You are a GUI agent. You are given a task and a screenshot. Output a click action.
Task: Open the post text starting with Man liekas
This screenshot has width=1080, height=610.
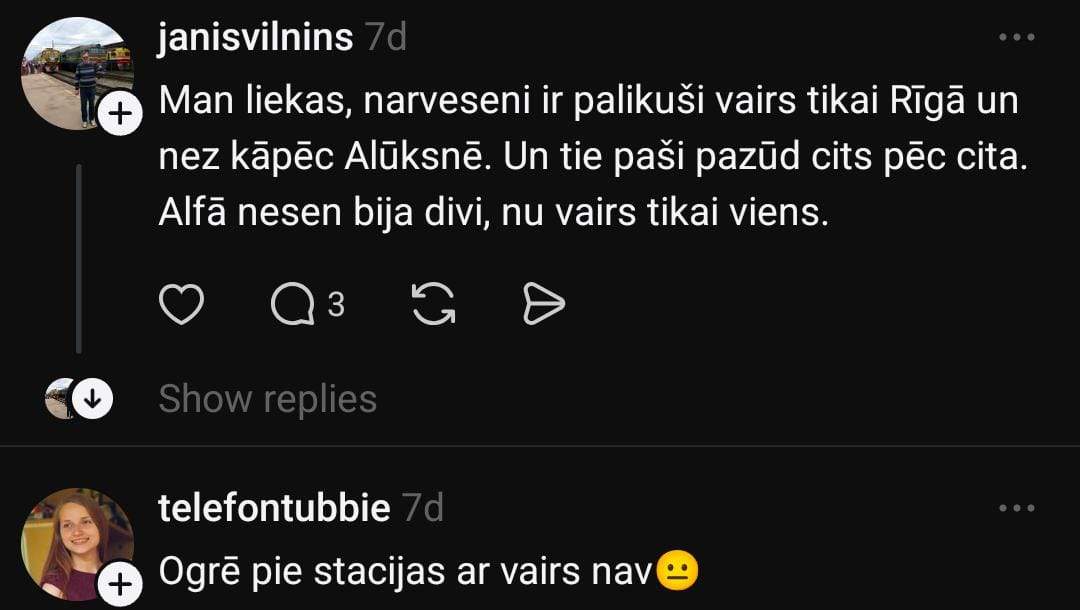coord(593,157)
